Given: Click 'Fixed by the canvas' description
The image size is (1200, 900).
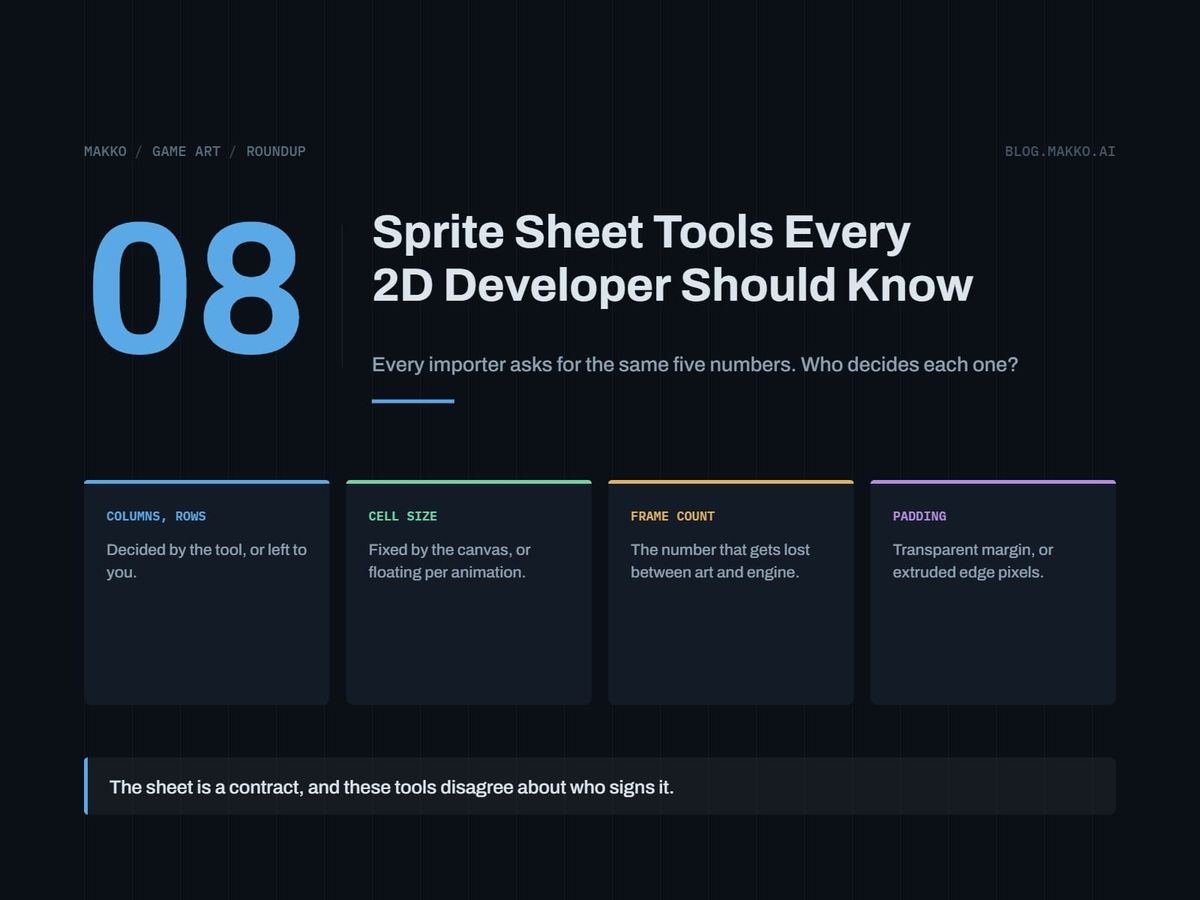Looking at the screenshot, I should [x=450, y=561].
